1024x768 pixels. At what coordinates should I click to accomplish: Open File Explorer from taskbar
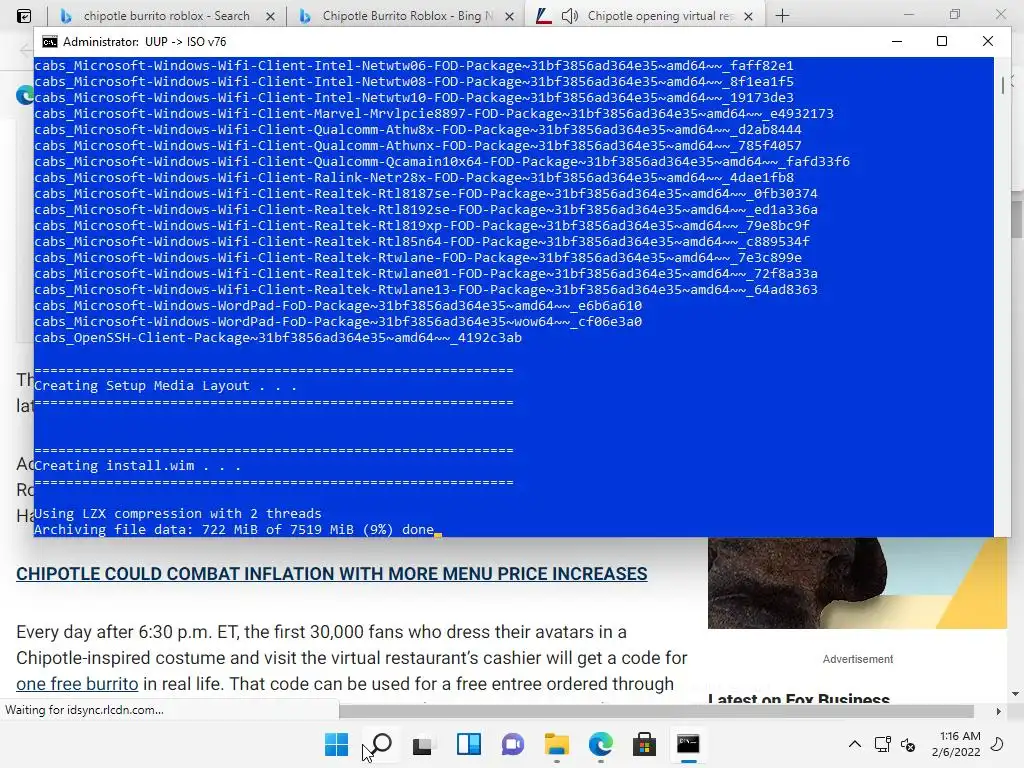556,744
